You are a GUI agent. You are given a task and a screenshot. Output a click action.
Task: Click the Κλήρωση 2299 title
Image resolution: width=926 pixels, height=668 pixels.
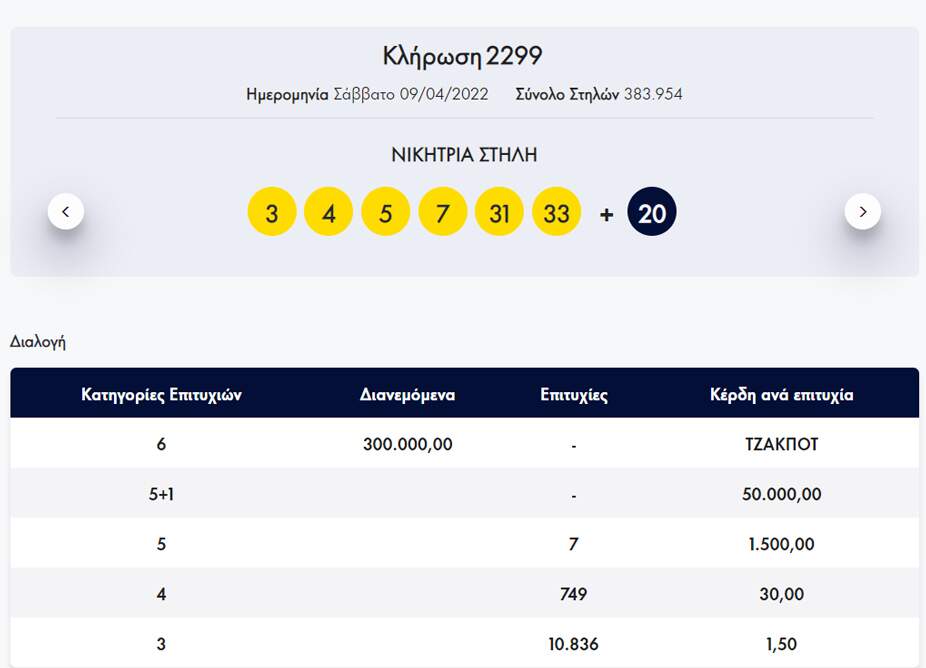463,56
